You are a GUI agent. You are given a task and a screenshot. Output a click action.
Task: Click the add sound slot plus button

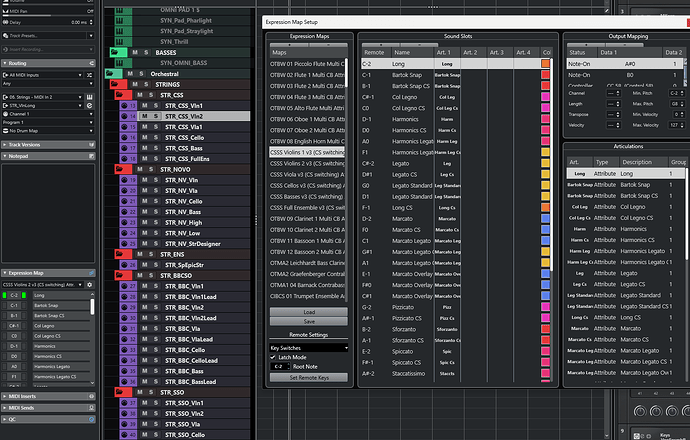click(381, 45)
